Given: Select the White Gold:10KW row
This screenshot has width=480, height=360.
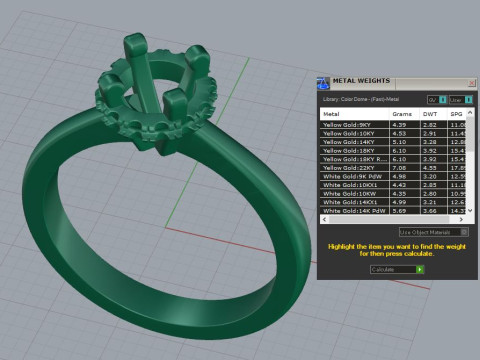Looking at the screenshot, I should click(x=393, y=194).
